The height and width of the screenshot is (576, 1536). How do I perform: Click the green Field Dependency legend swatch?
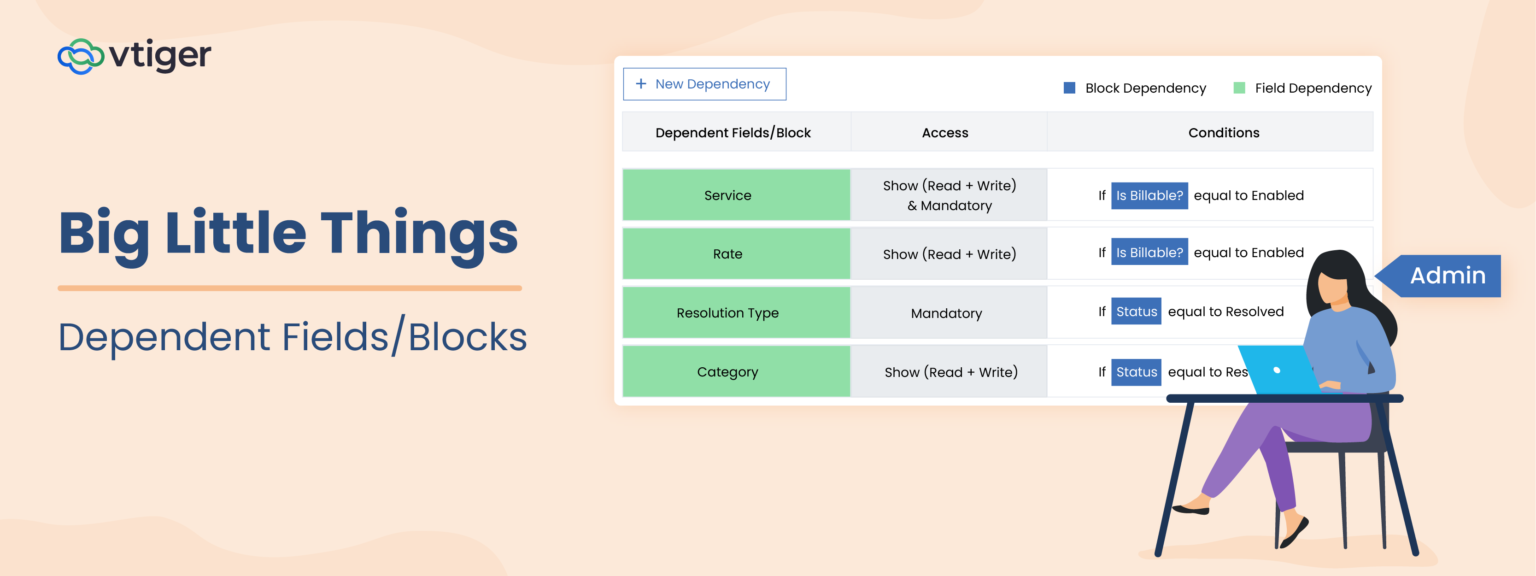pos(1239,88)
